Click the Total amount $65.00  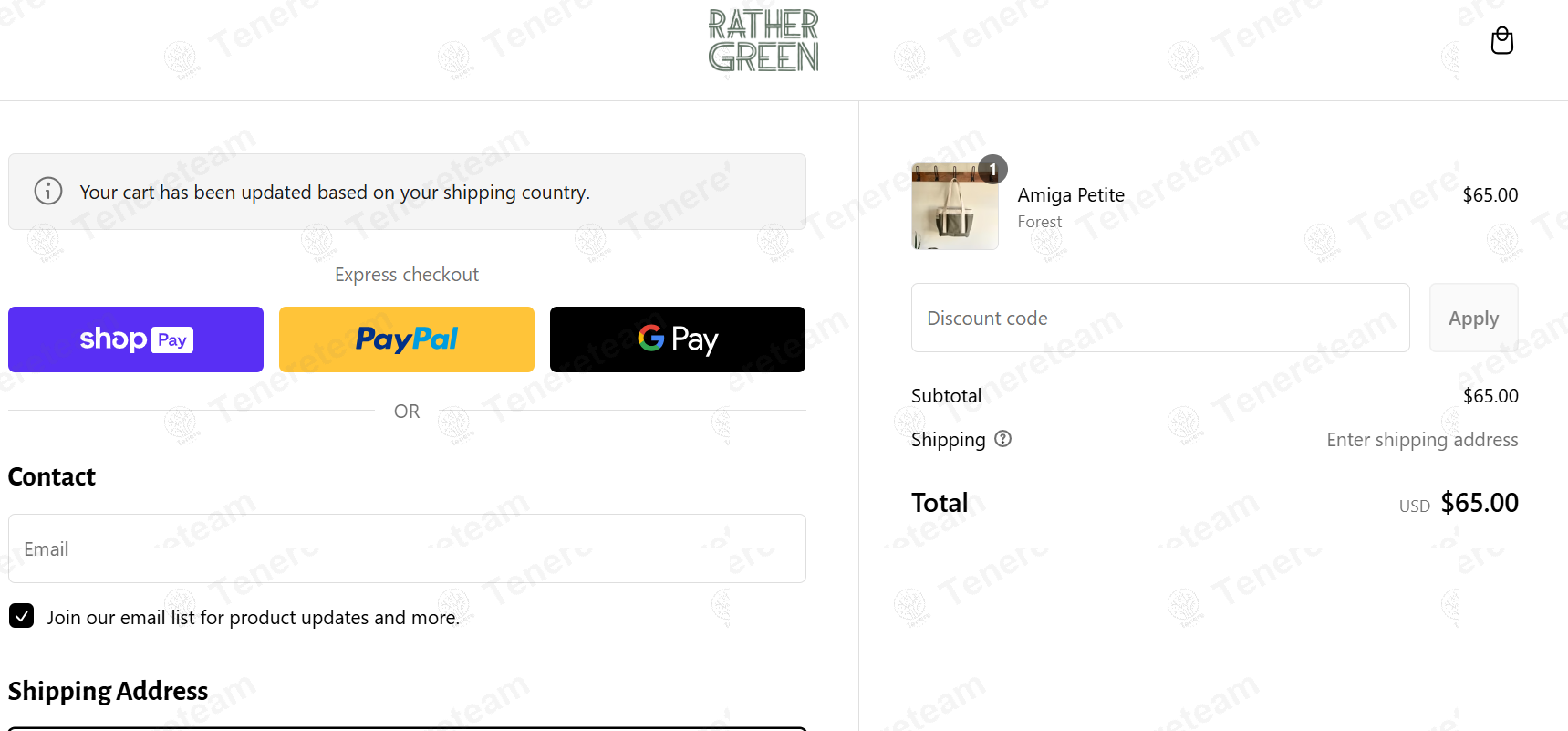1480,503
